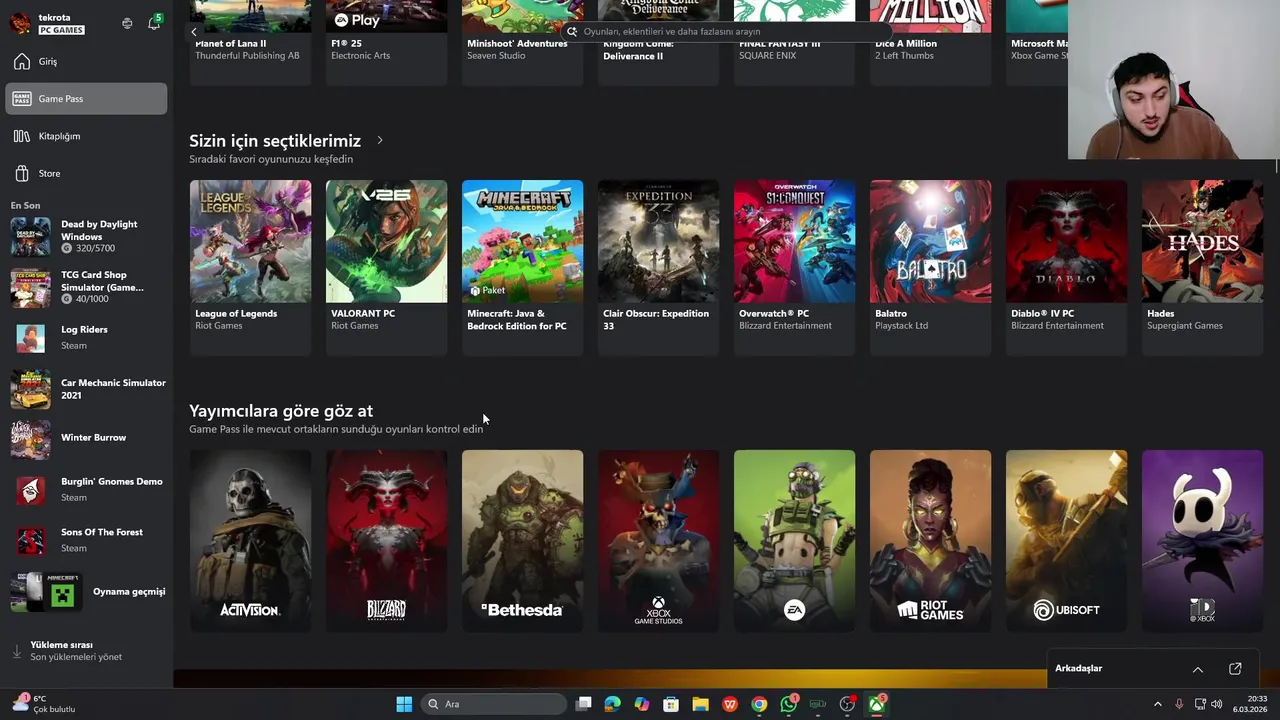The width and height of the screenshot is (1280, 720).
Task: Open Kitaplığım library
Action: tap(86, 136)
